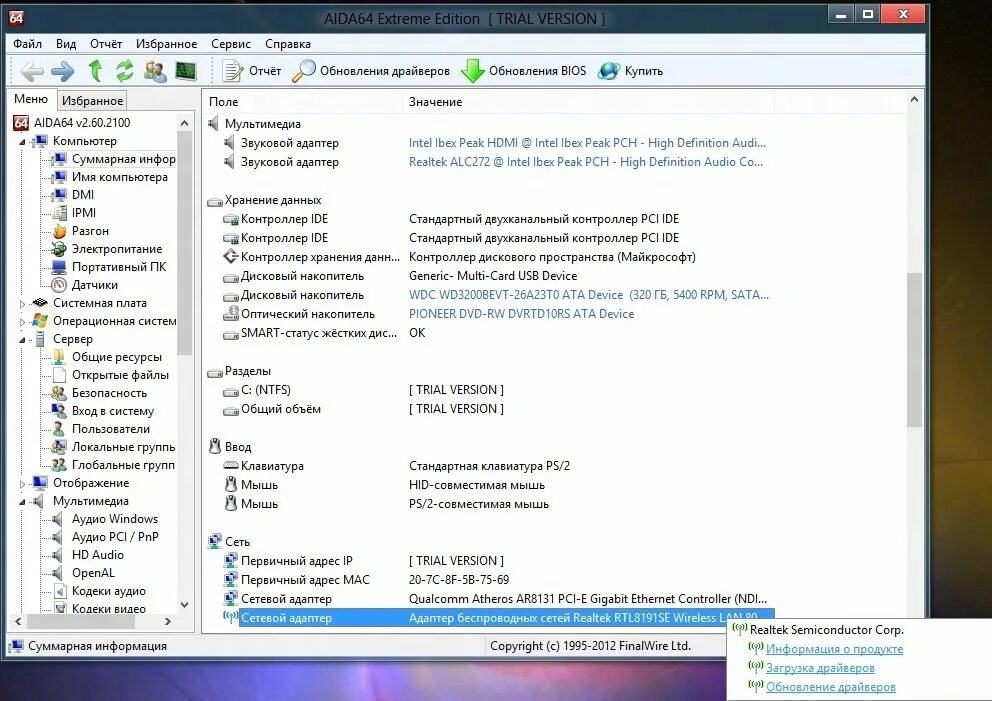992x701 pixels.
Task: Open the users manager toolbar icon
Action: point(155,71)
